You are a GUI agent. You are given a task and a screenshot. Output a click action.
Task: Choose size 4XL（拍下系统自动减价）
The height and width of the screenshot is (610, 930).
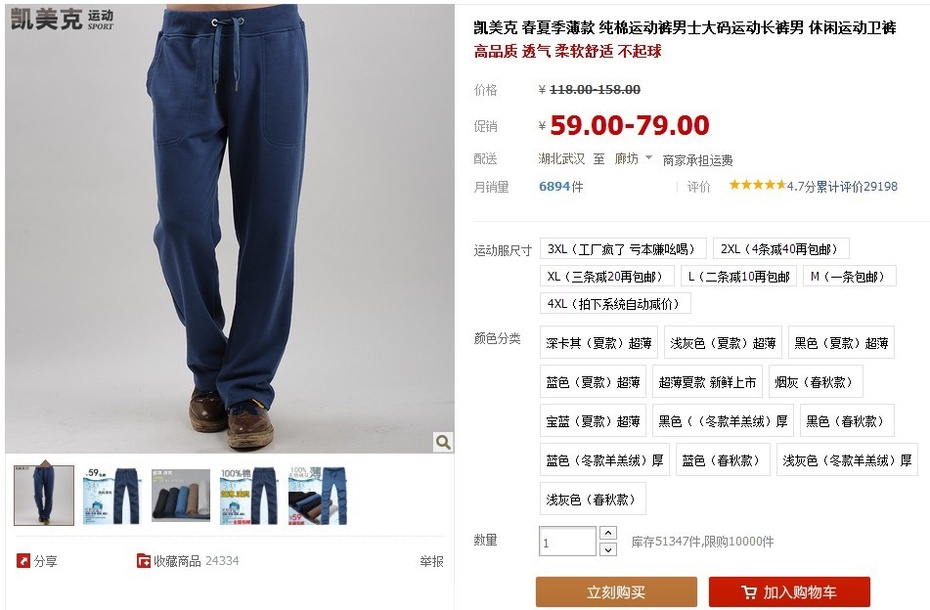pyautogui.click(x=615, y=304)
